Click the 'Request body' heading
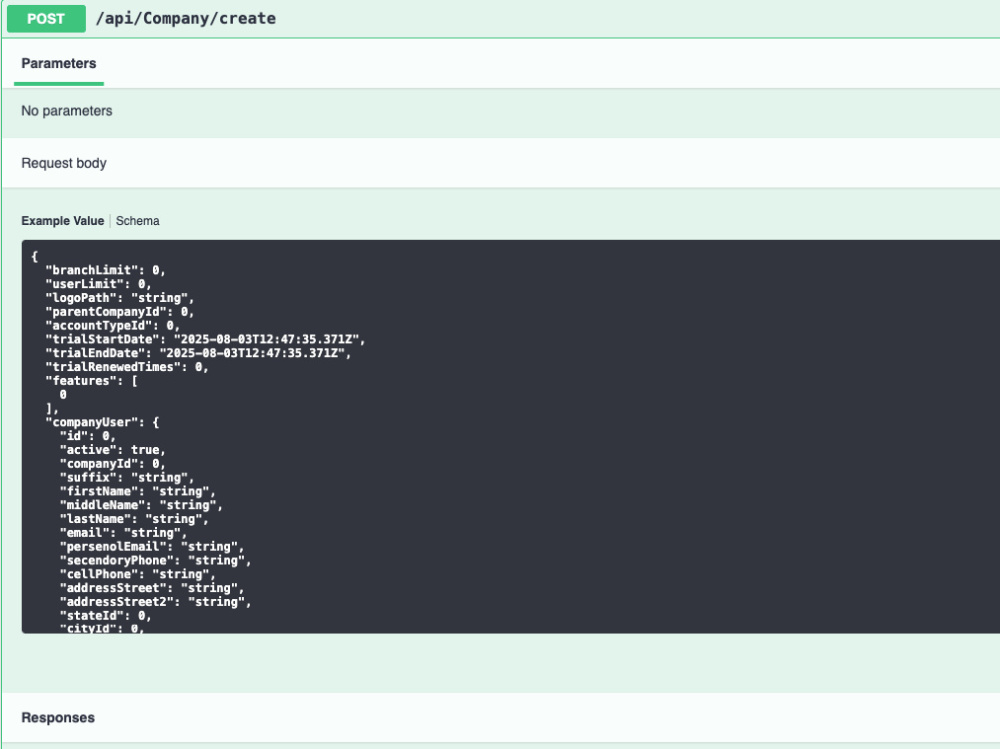Viewport: 1000px width, 749px height. [x=64, y=163]
